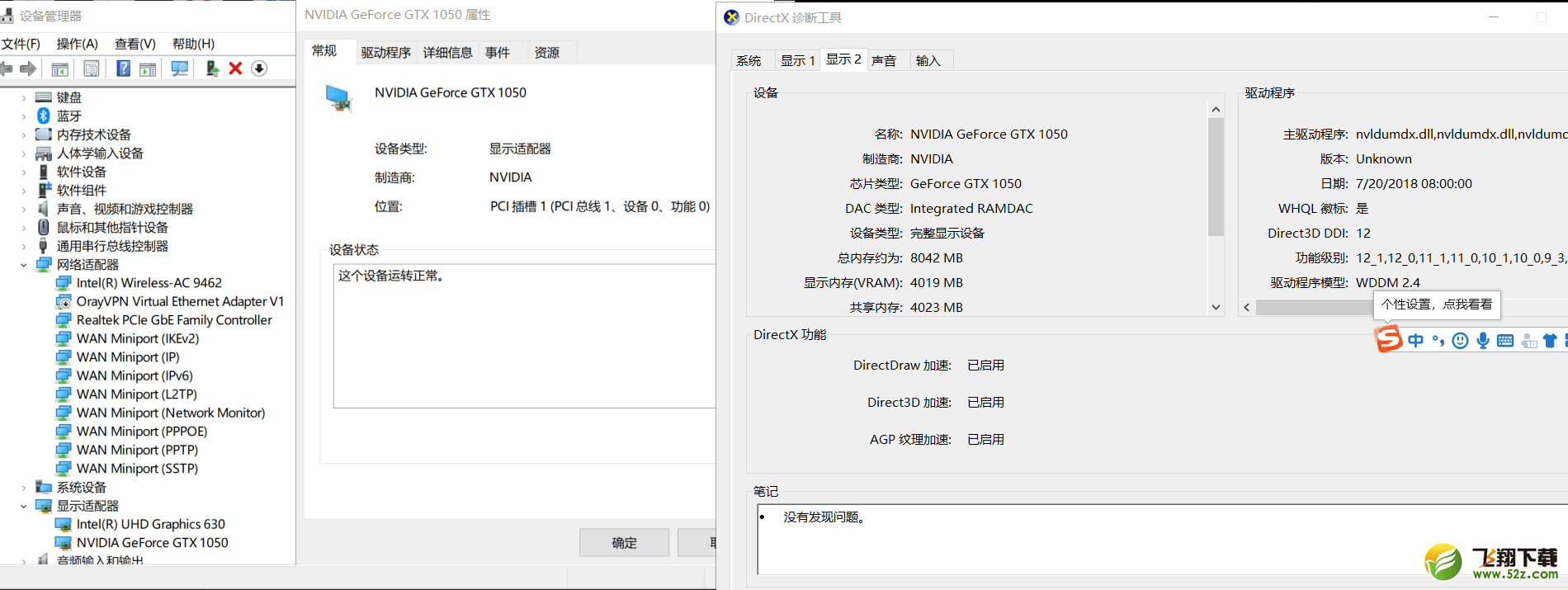This screenshot has width=1568, height=590.
Task: Click the Sogou S logo icon
Action: pyautogui.click(x=1388, y=338)
